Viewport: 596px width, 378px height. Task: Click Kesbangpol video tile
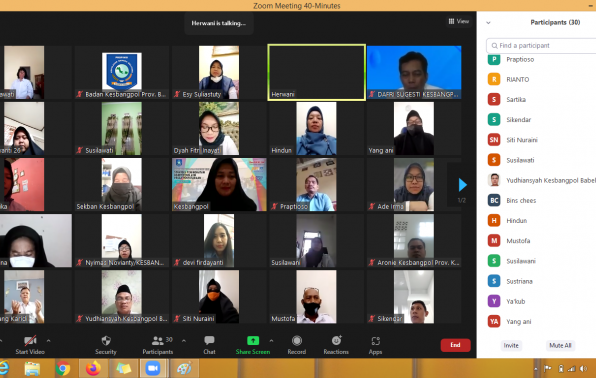click(x=219, y=184)
